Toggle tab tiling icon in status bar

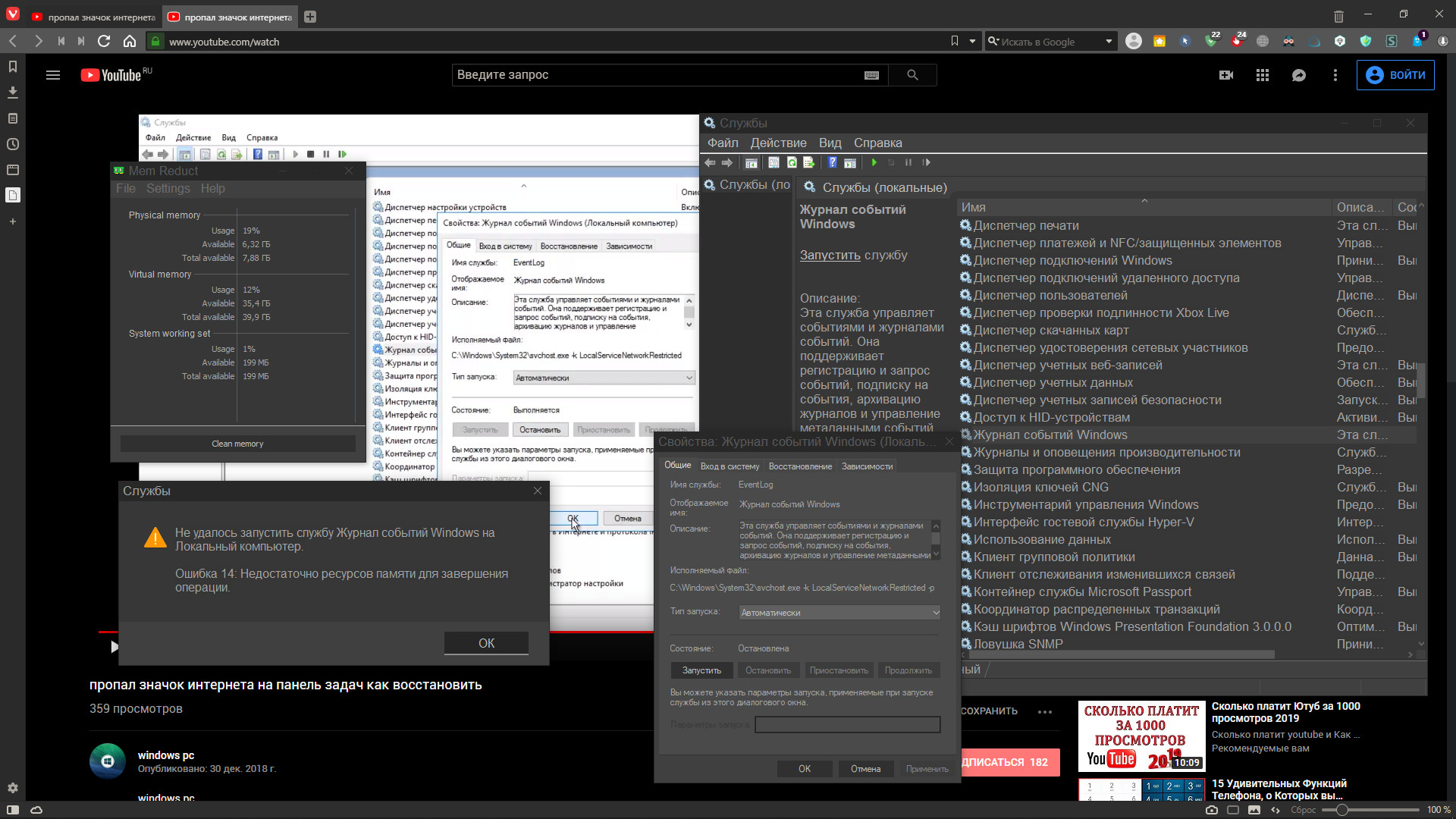click(x=1233, y=810)
